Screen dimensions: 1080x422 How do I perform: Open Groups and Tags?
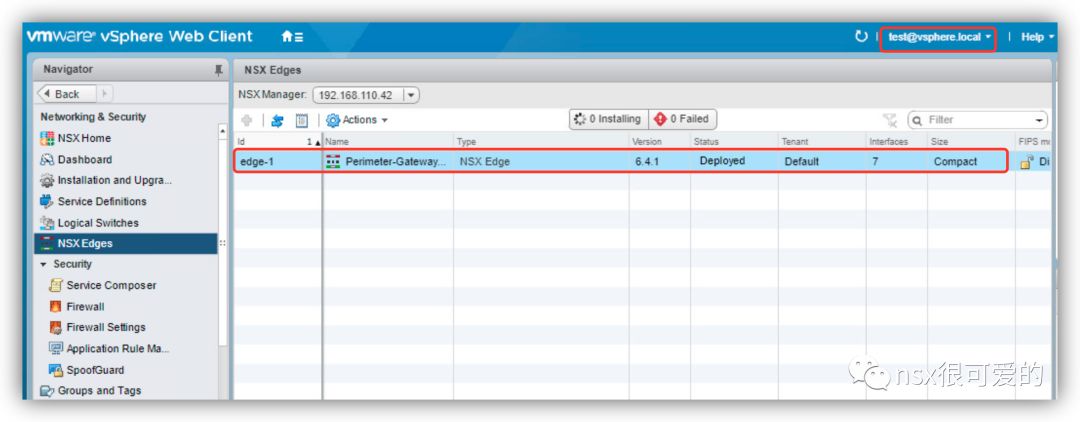click(x=99, y=391)
